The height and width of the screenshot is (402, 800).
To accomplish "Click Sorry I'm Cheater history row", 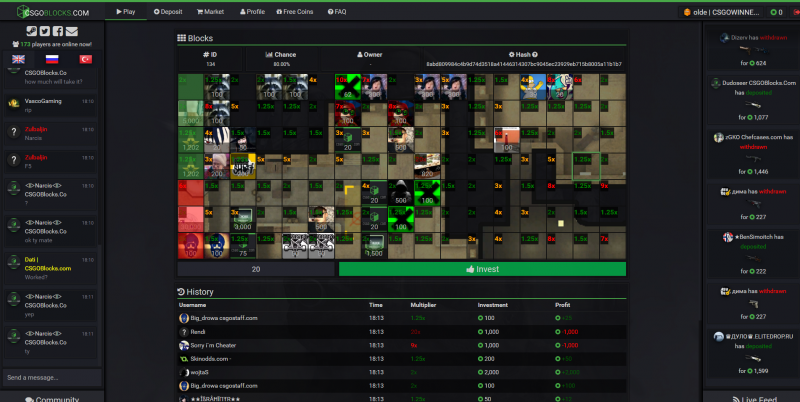I will (x=402, y=345).
